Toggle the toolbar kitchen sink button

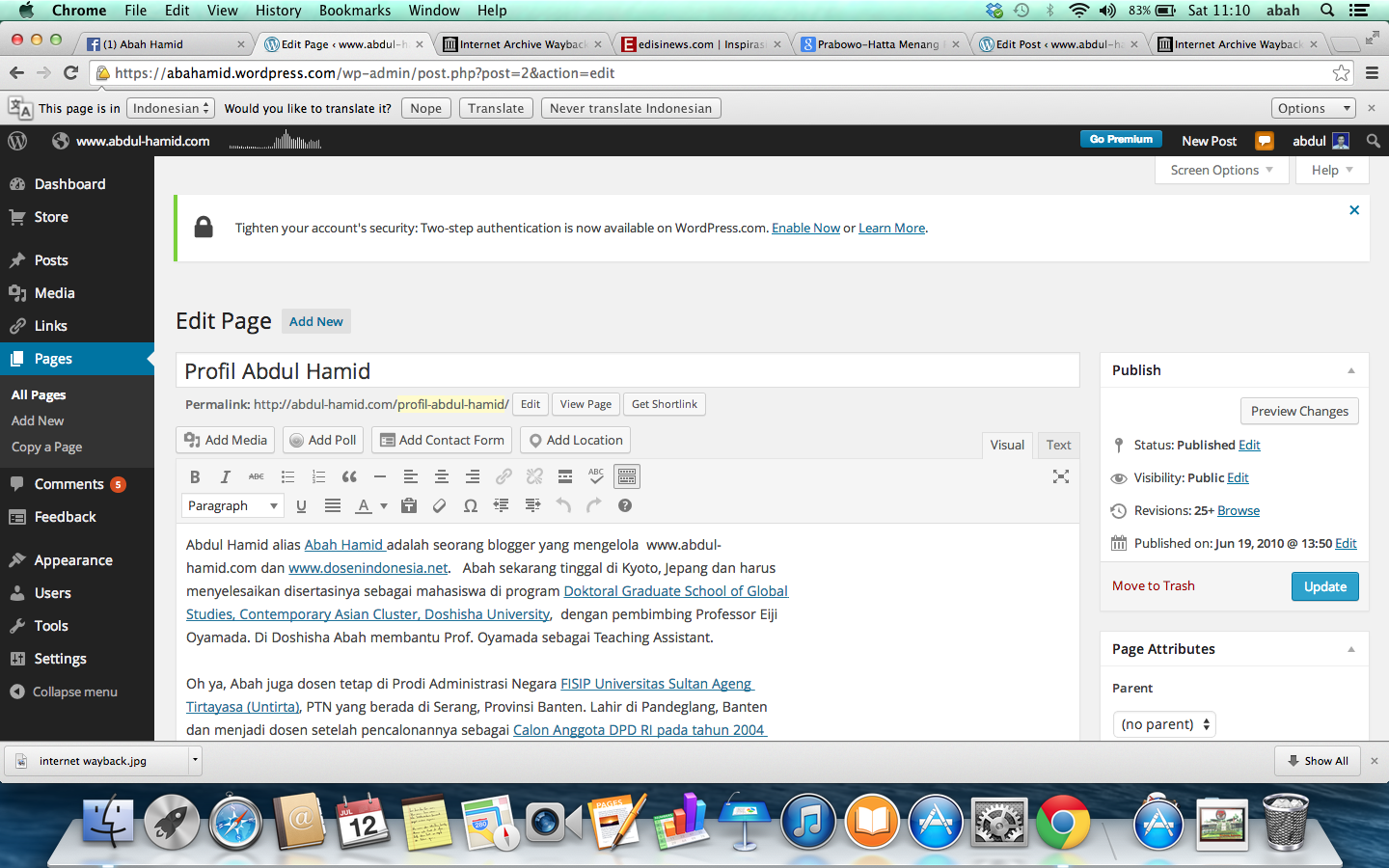(627, 476)
